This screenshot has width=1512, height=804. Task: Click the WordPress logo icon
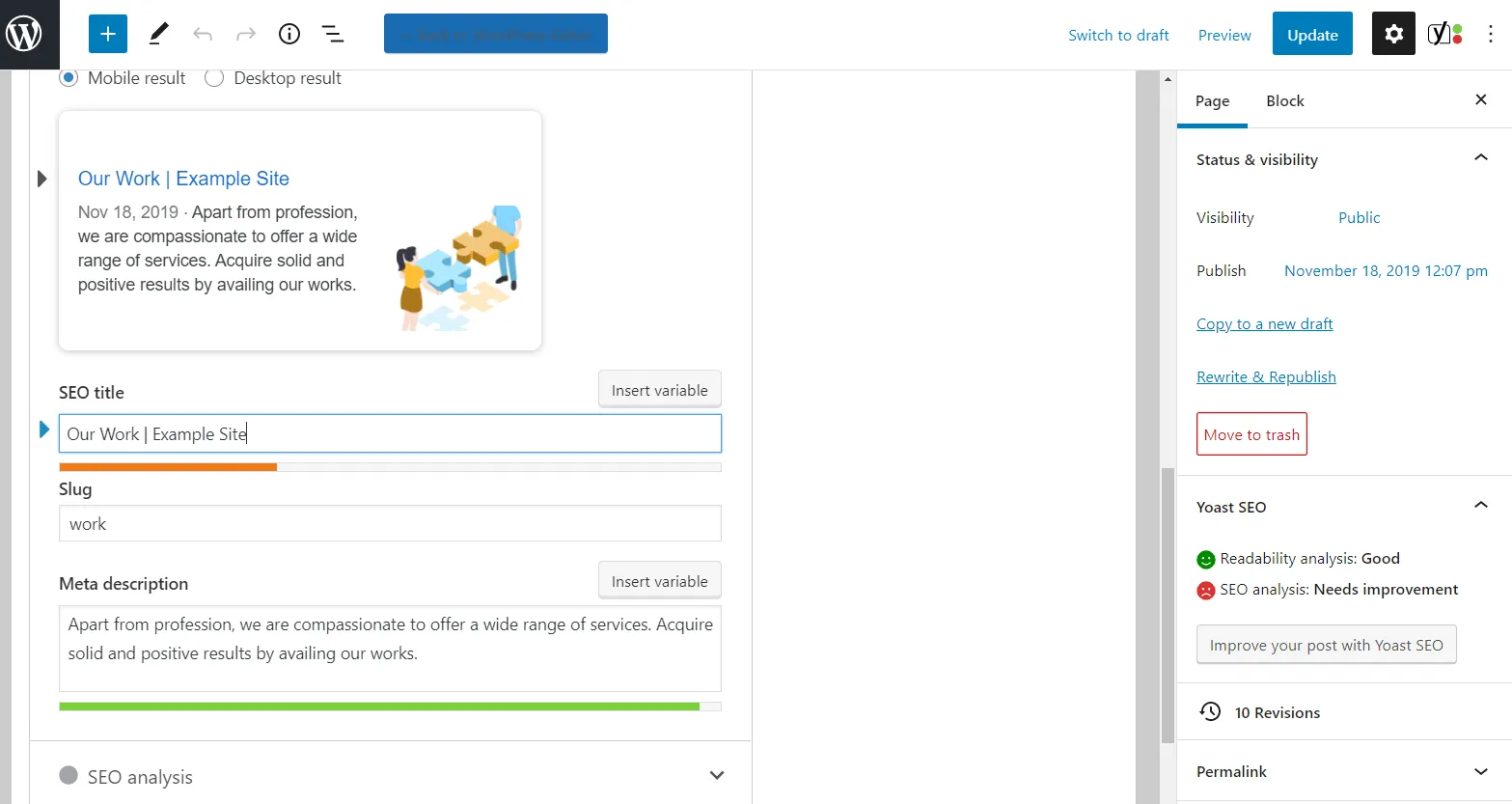tap(24, 34)
